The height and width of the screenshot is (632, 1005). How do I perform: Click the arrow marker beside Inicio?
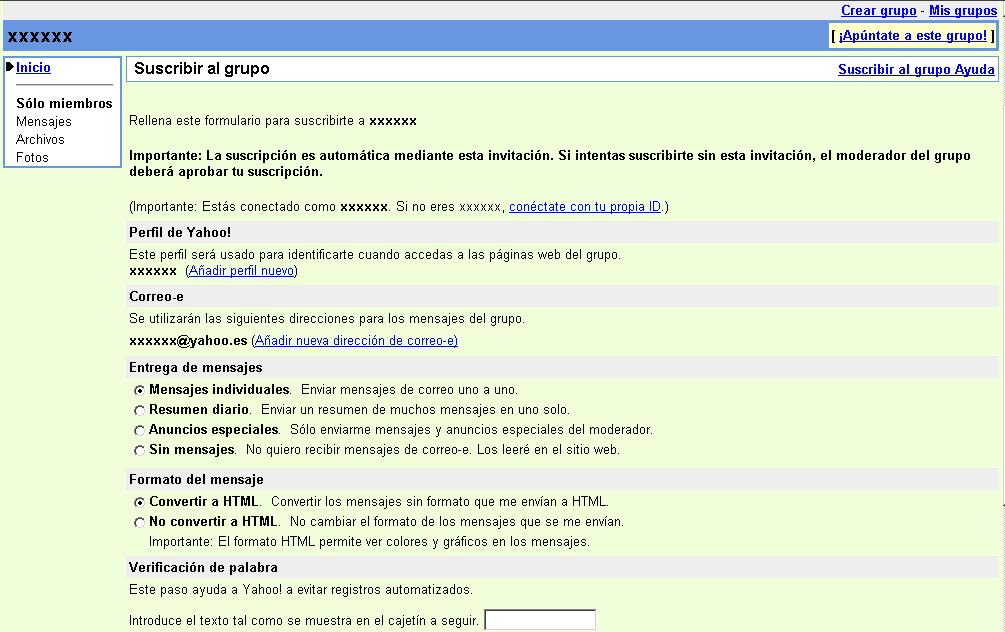pyautogui.click(x=10, y=66)
